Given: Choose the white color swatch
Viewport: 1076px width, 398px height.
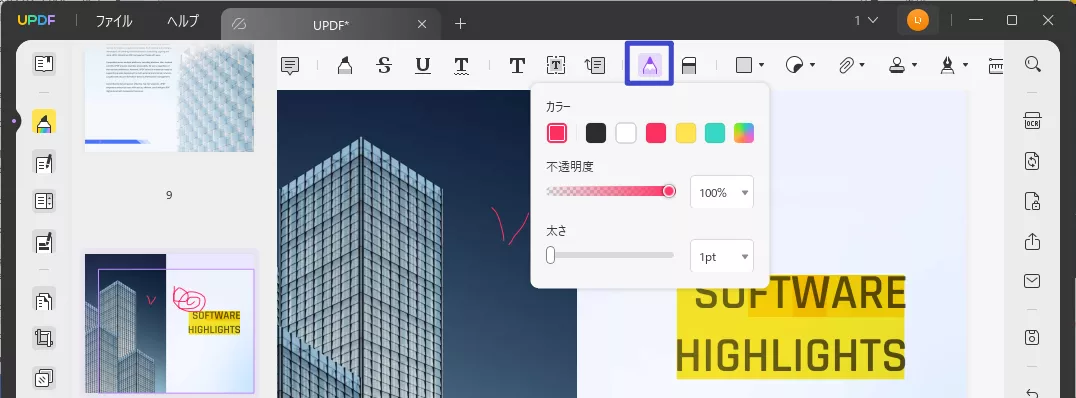Looking at the screenshot, I should click(626, 132).
